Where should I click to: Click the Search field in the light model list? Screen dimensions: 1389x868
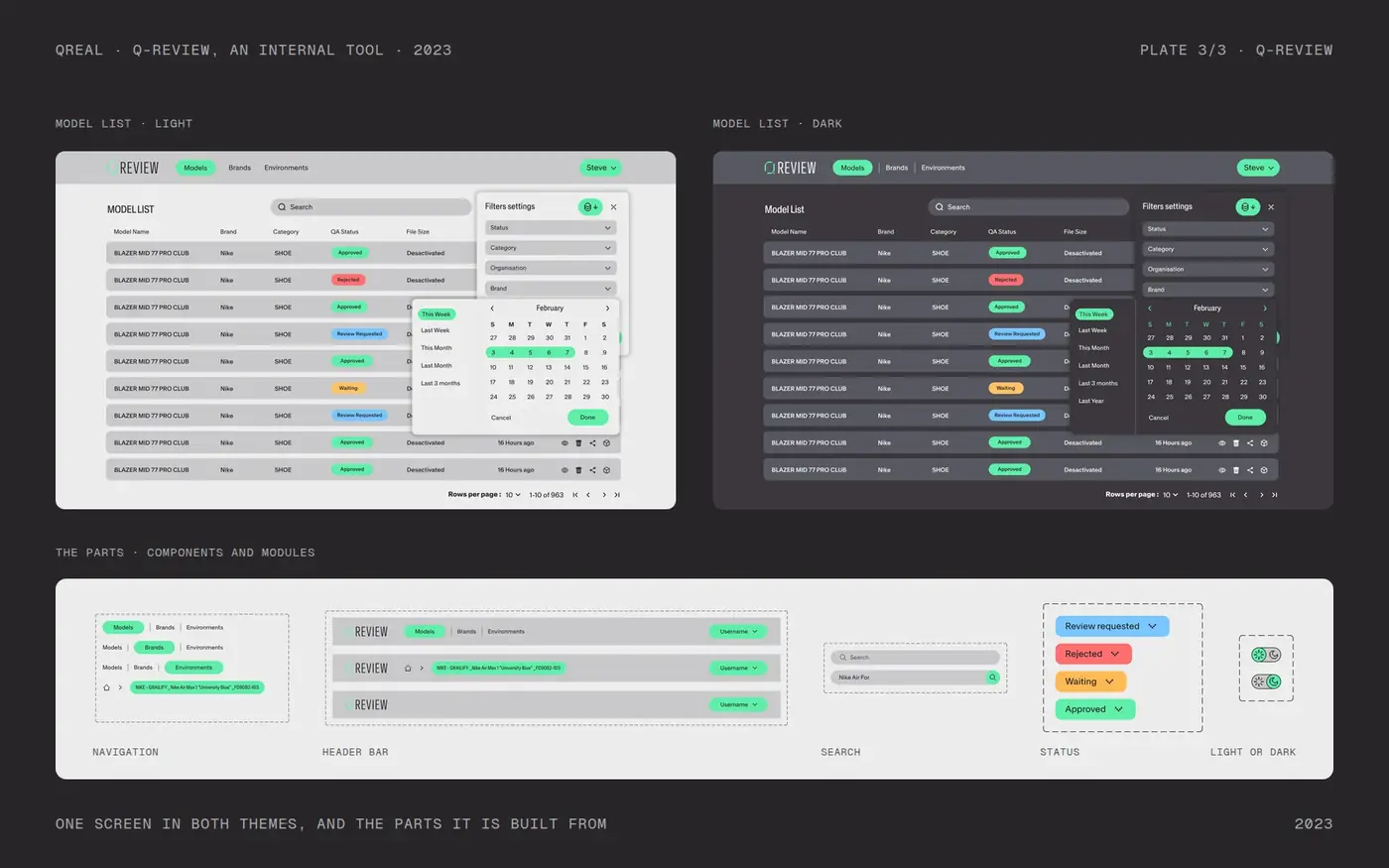371,207
